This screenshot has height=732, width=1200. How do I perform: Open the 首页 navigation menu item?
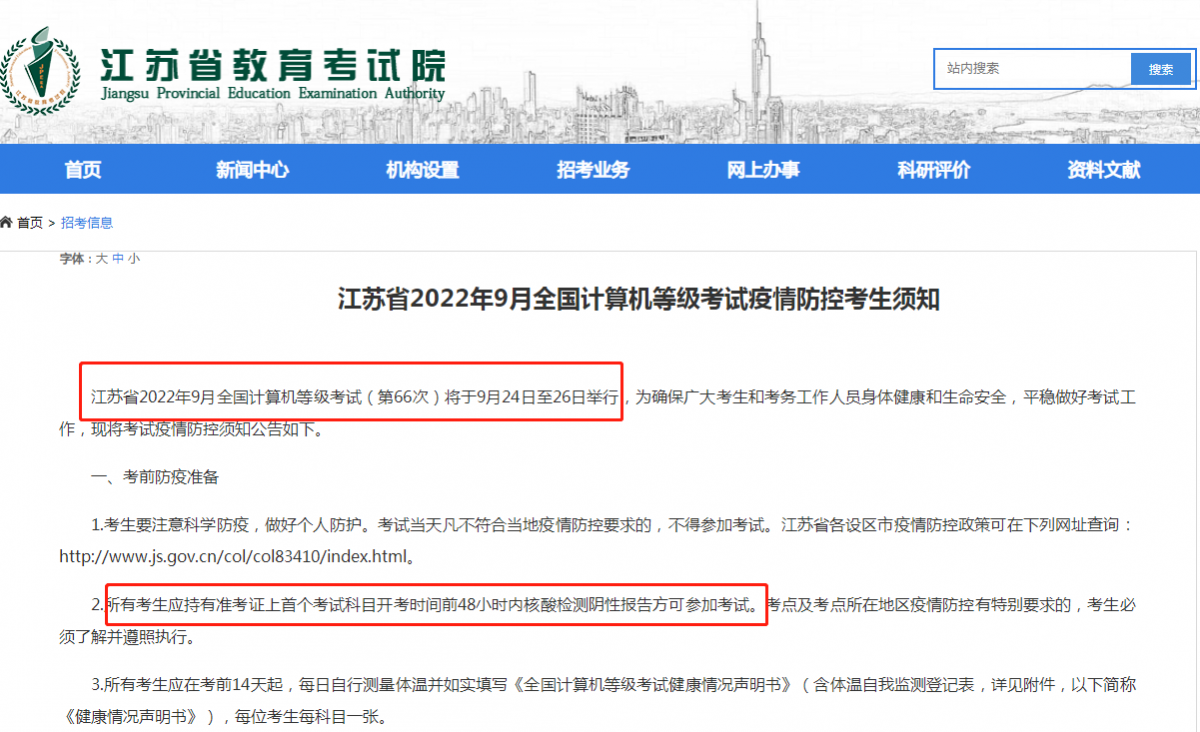click(x=83, y=170)
